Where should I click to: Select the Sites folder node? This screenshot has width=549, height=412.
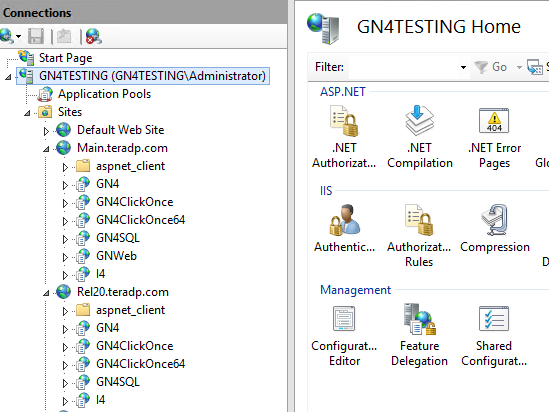[x=70, y=112]
